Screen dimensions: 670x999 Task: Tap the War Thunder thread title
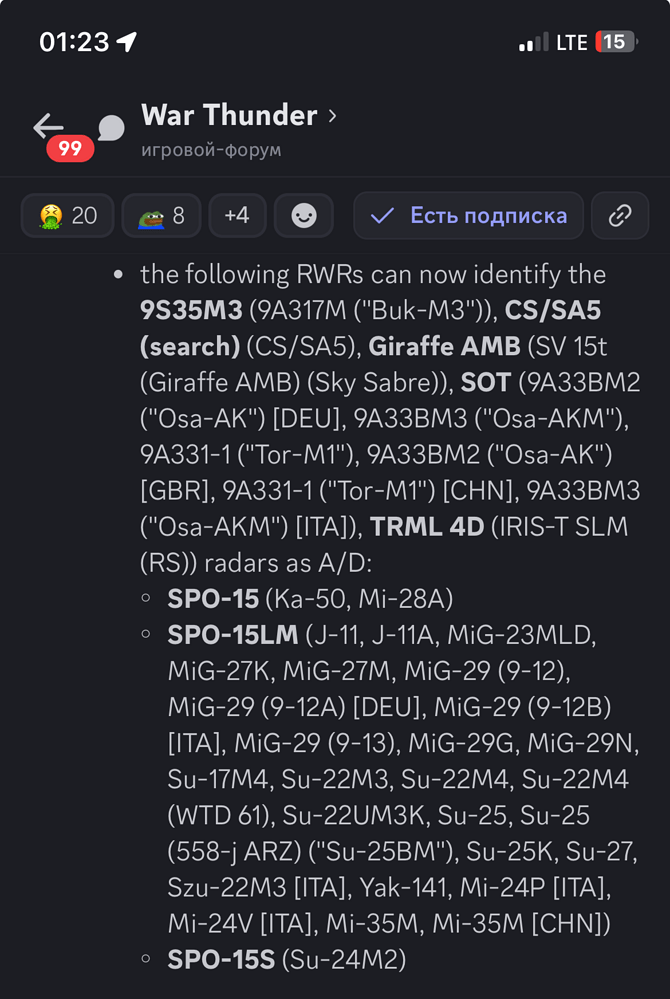(229, 116)
